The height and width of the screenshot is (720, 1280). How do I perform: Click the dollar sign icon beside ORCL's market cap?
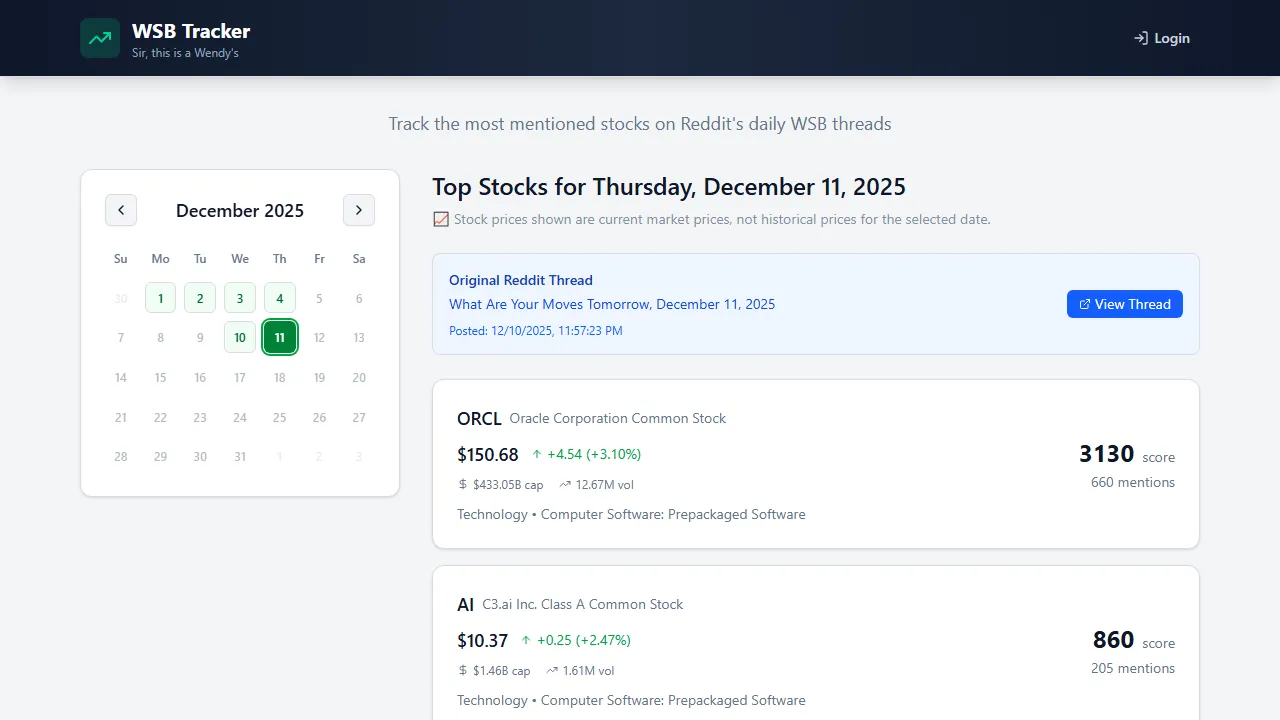point(462,484)
